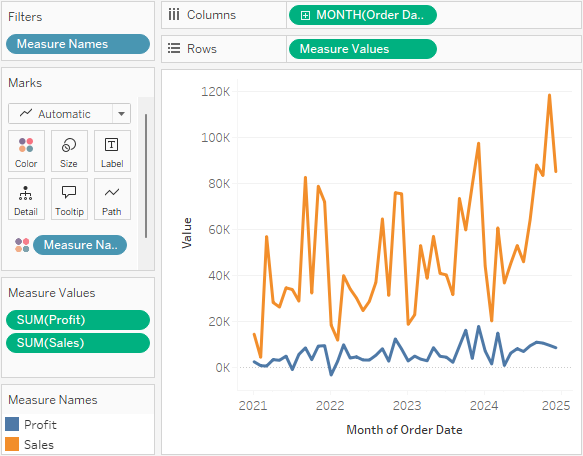Viewport: 583px width, 456px height.
Task: Click the orange Sales legend swatch
Action: pyautogui.click(x=12, y=444)
